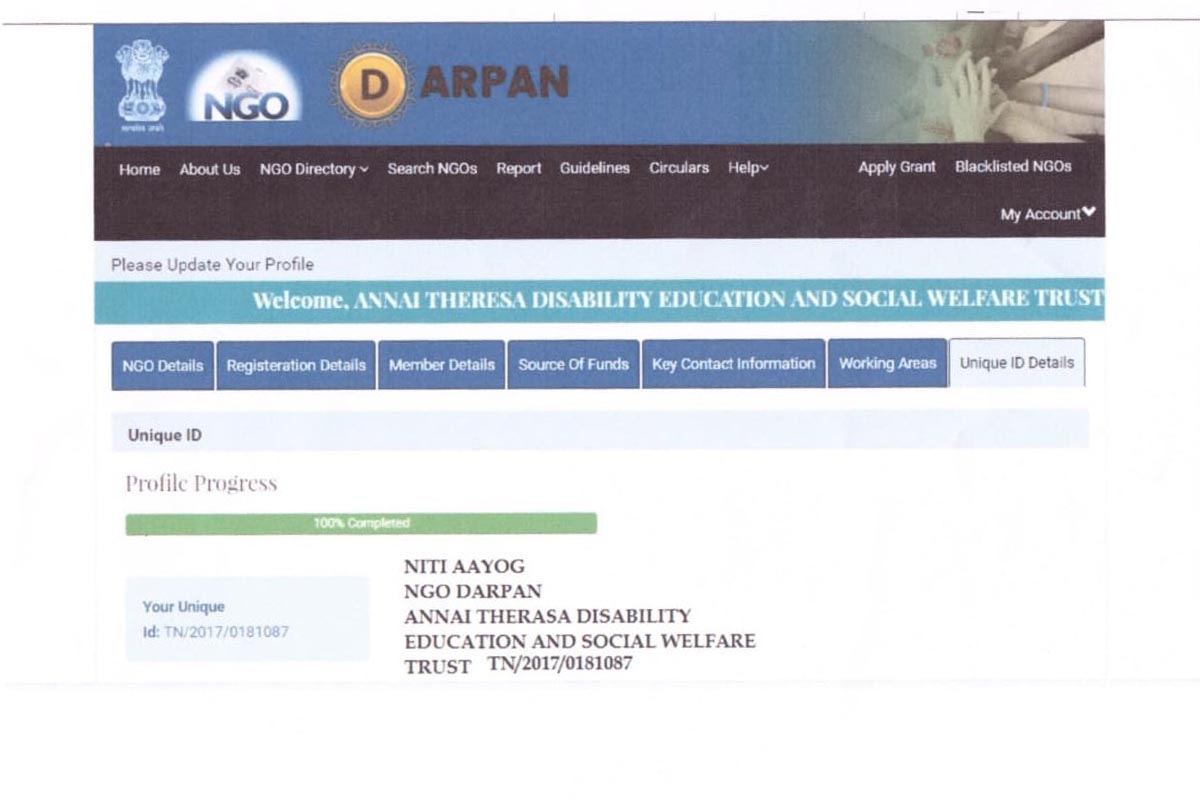This screenshot has width=1200, height=800.
Task: Click the 100% Completed progress bar
Action: [x=361, y=523]
